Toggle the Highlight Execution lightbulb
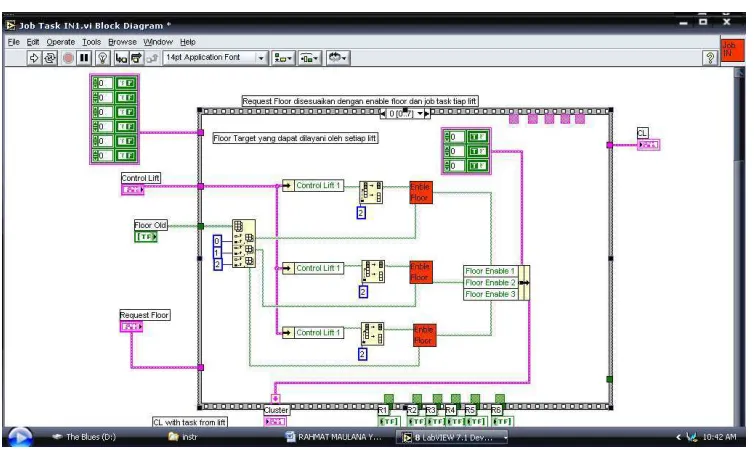This screenshot has width=754, height=450. pyautogui.click(x=102, y=58)
